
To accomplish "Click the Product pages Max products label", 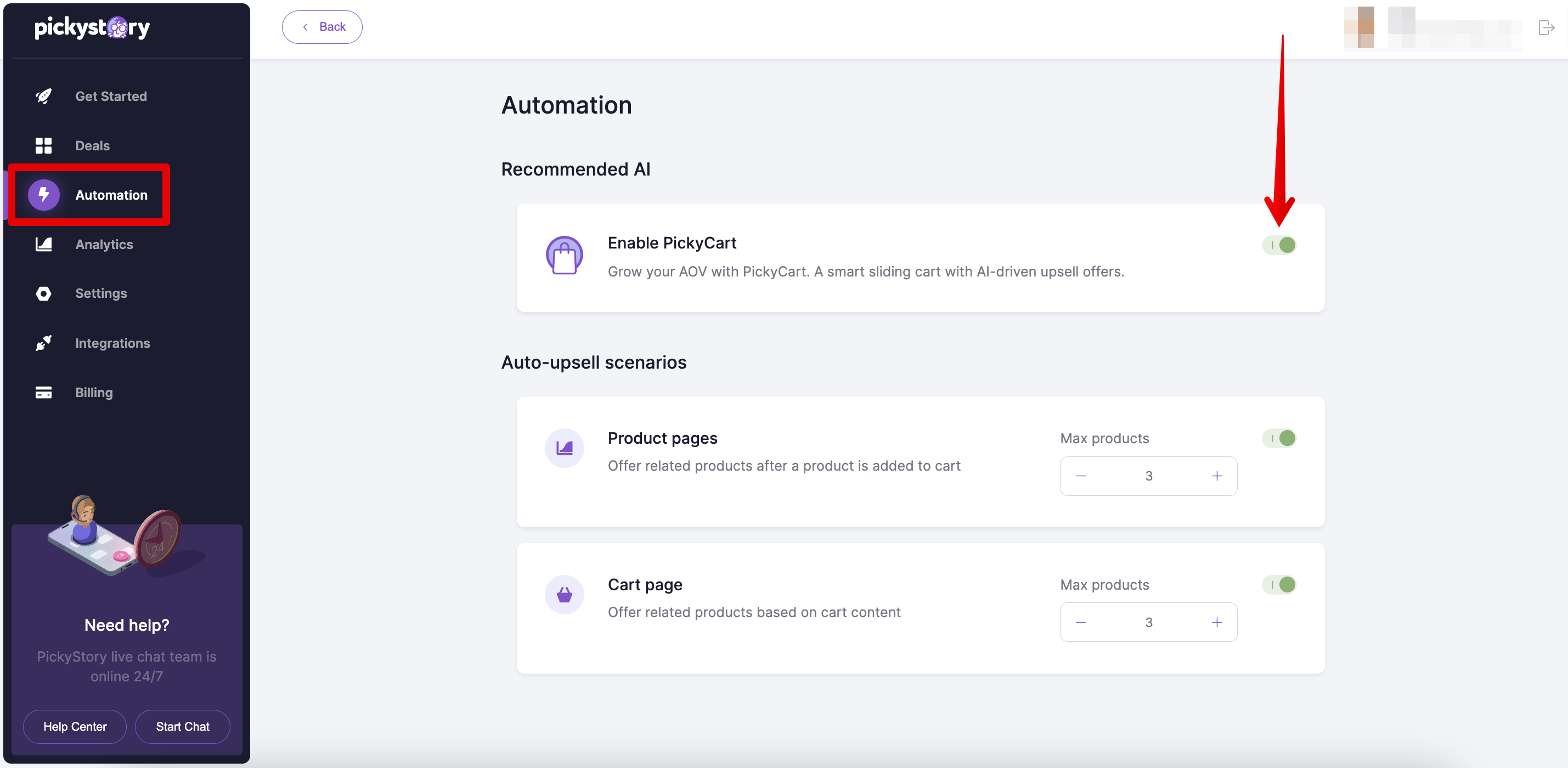I will point(1104,438).
